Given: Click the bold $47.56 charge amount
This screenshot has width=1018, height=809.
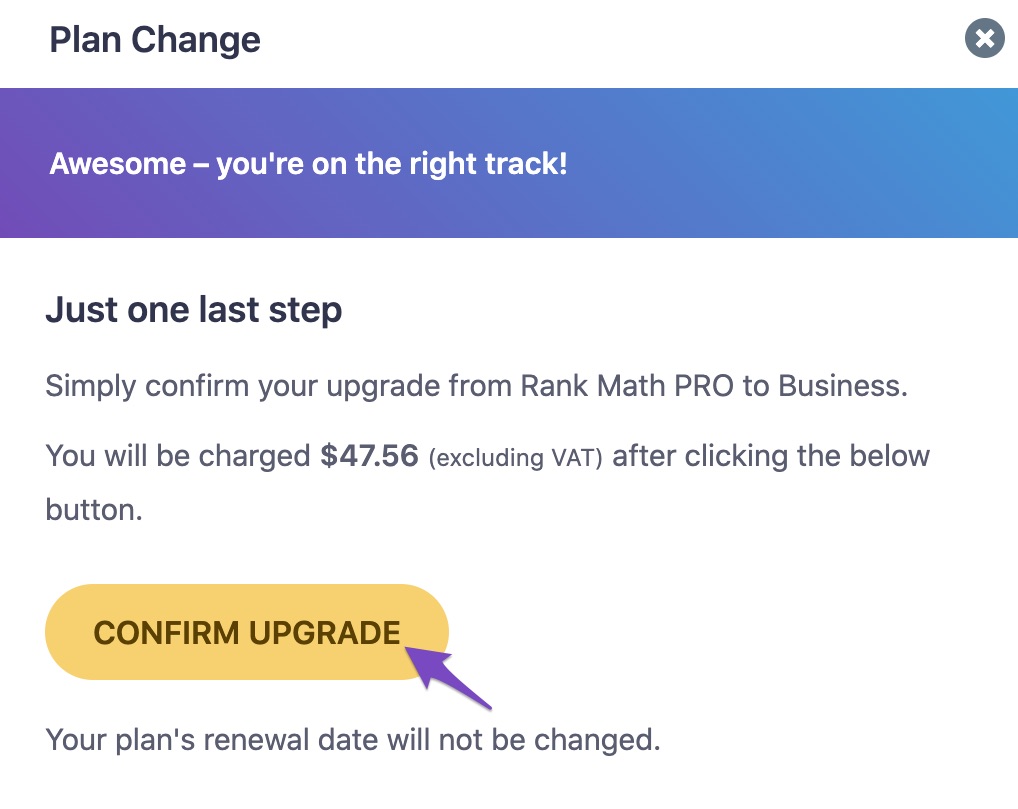Looking at the screenshot, I should (369, 457).
